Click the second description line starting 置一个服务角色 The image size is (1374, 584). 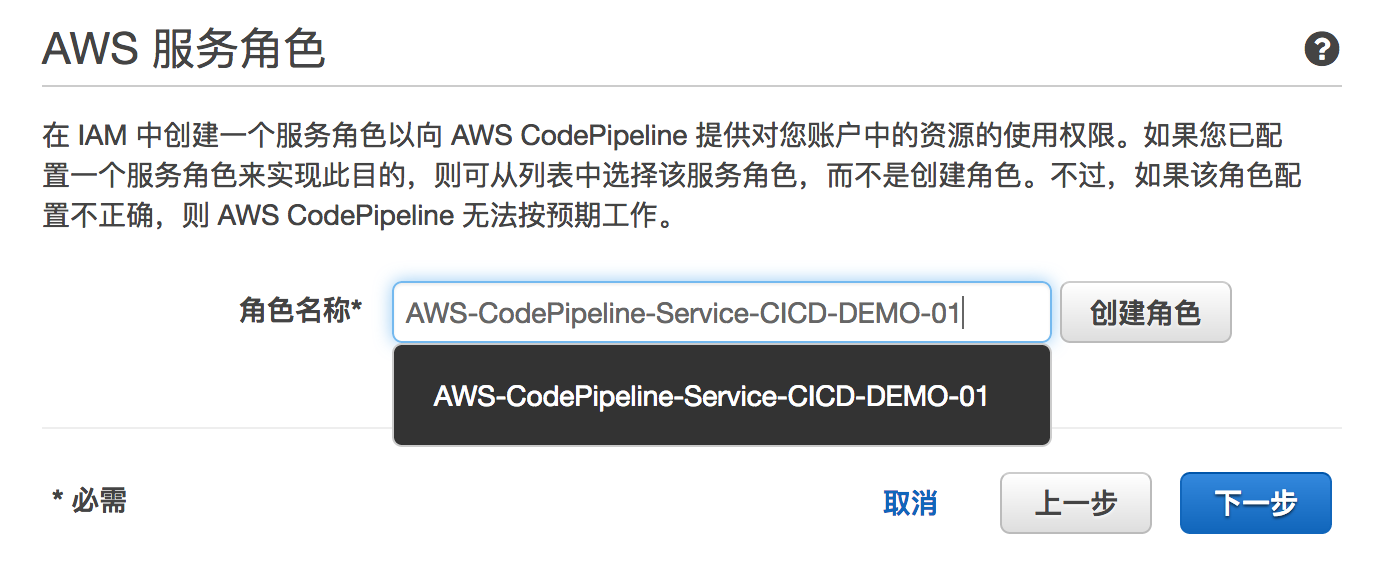670,176
